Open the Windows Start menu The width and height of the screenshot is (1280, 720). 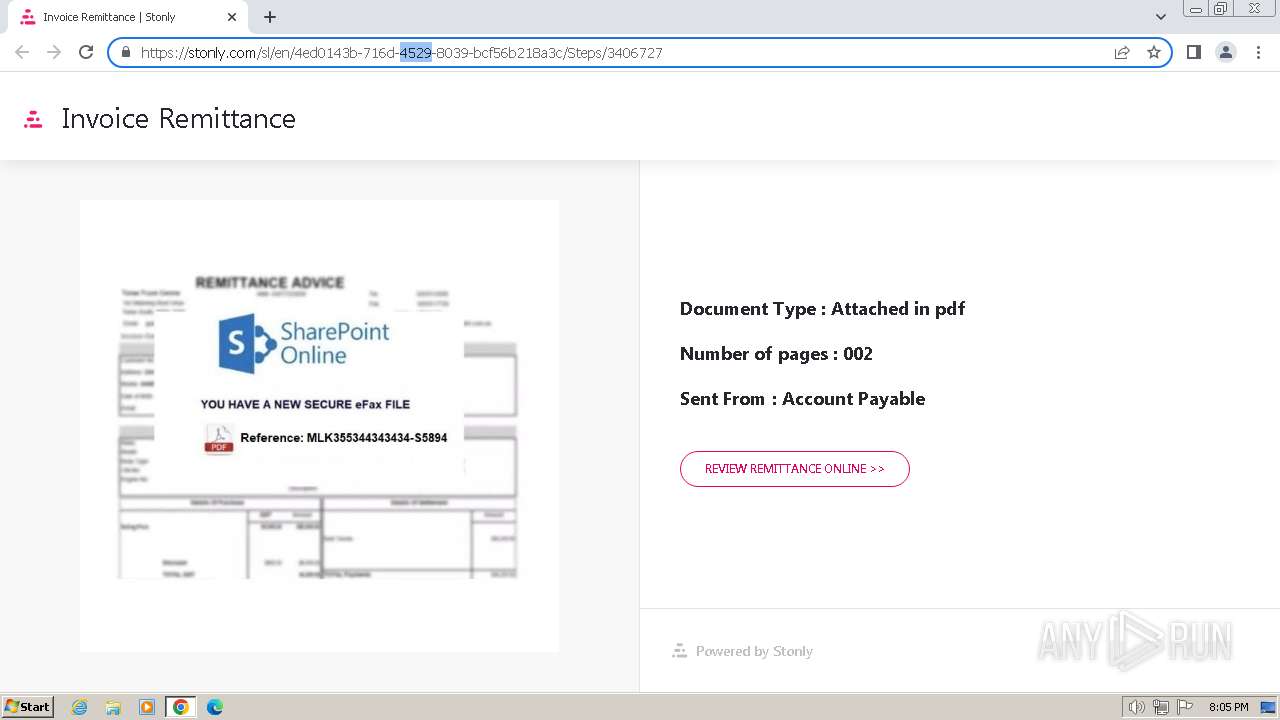click(x=28, y=707)
